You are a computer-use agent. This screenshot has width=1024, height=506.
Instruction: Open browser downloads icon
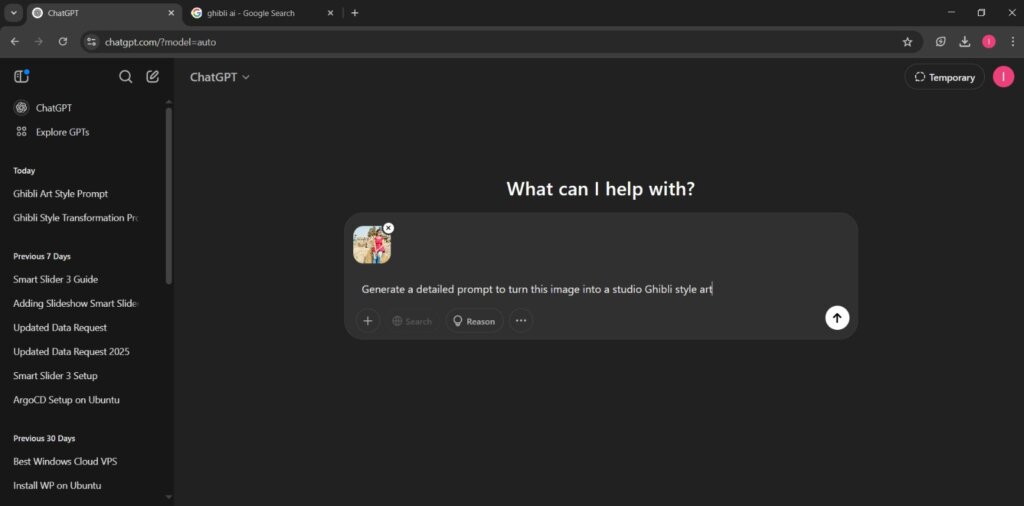point(965,42)
